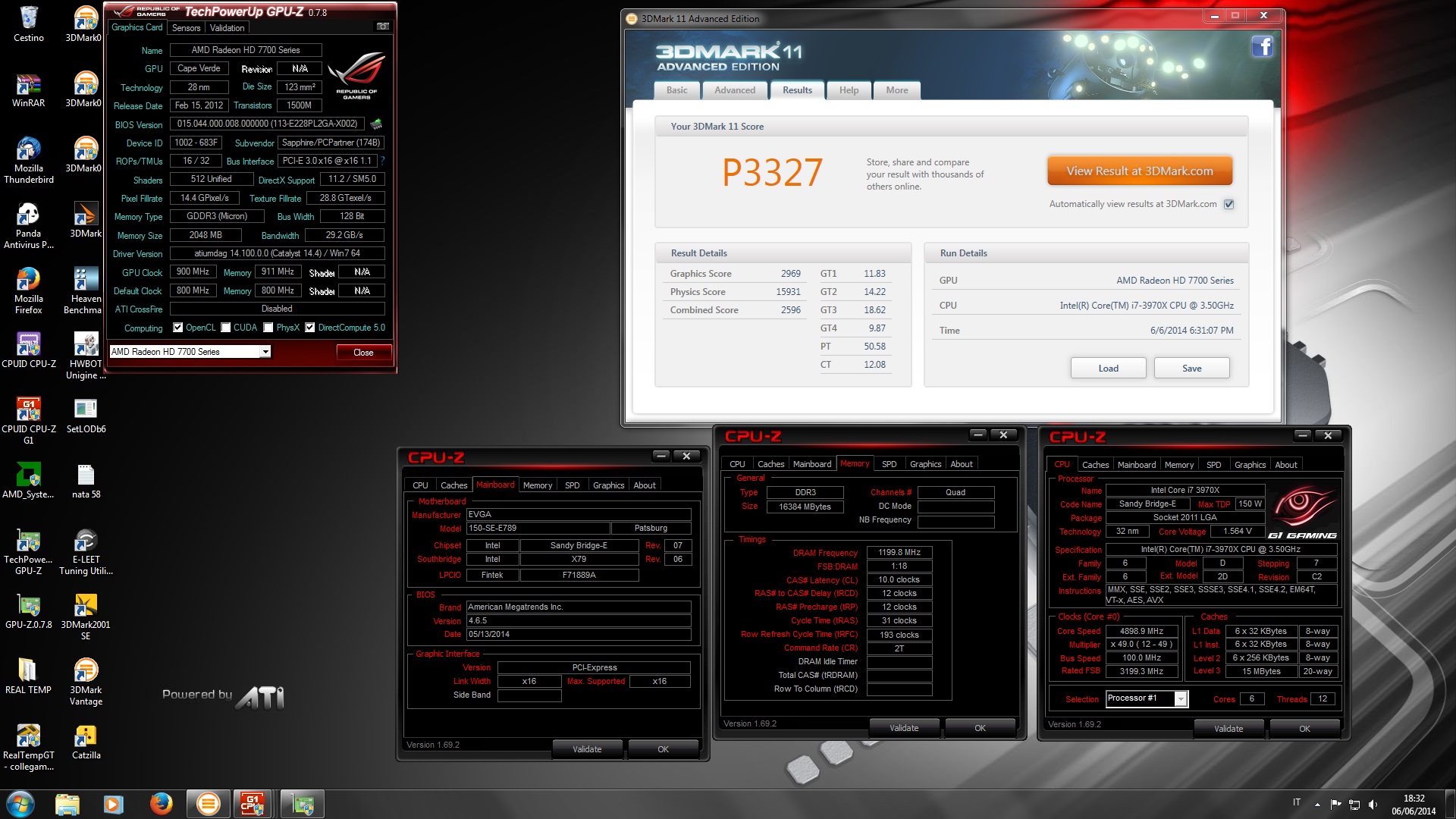Open the More tab in 3DMark 11
Viewport: 1456px width, 819px height.
pyautogui.click(x=897, y=90)
